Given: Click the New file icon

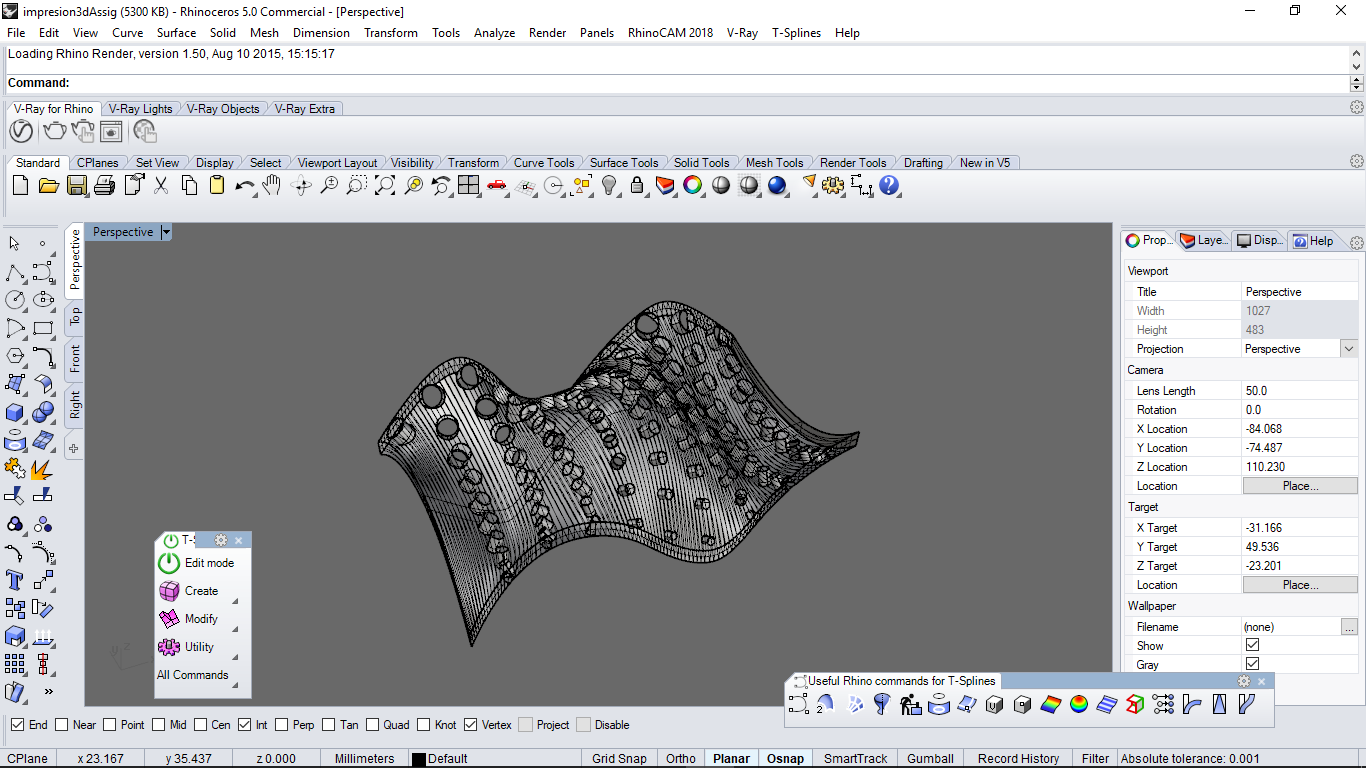Looking at the screenshot, I should pos(21,185).
